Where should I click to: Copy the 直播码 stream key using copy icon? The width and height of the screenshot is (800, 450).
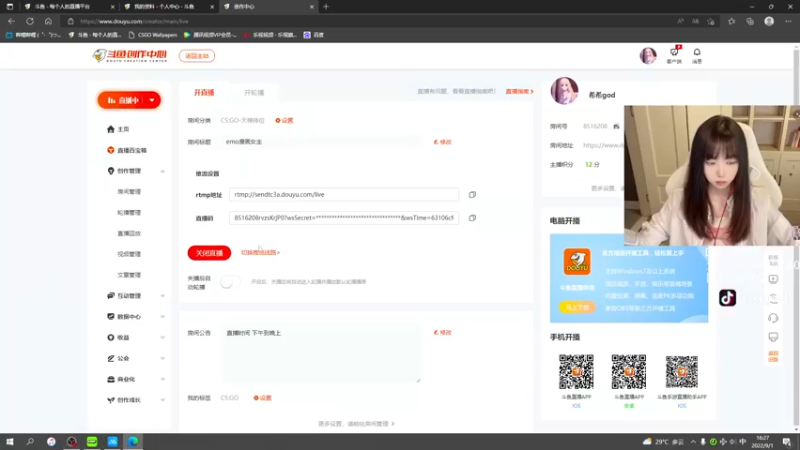pos(472,218)
